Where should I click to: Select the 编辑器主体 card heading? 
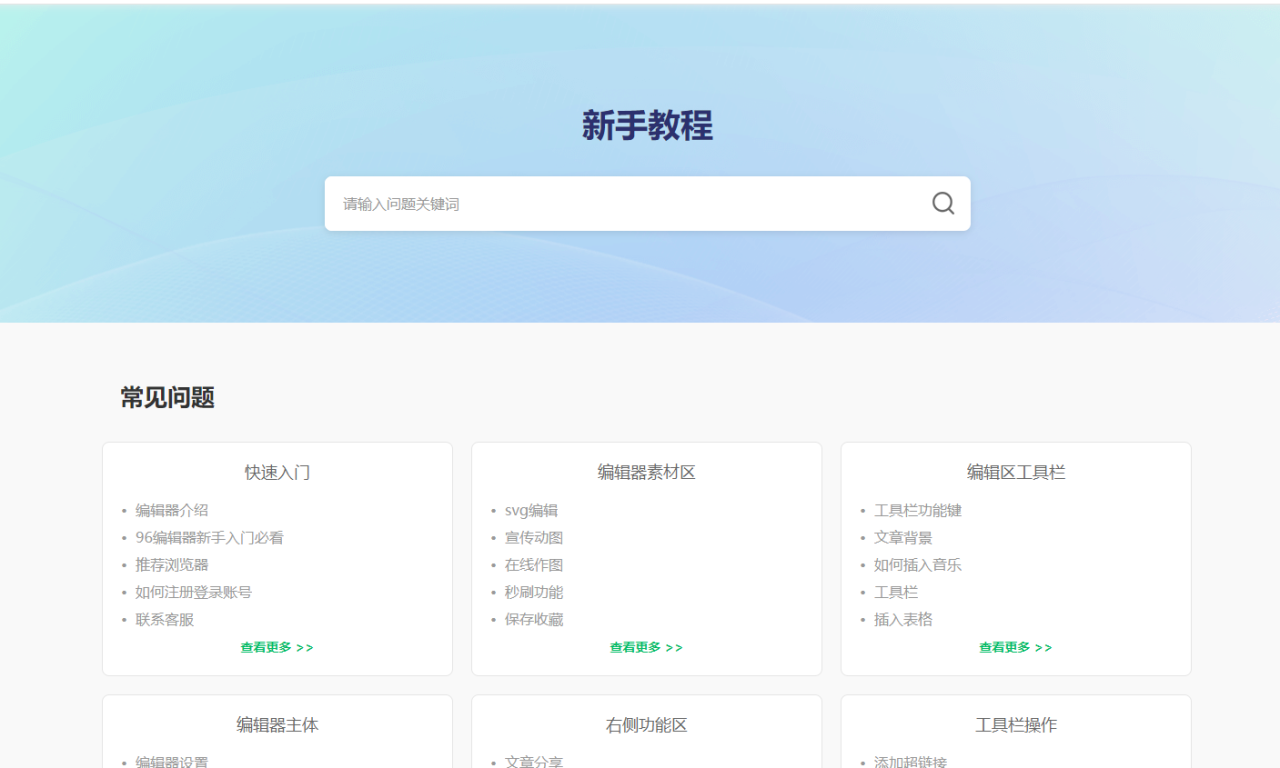pyautogui.click(x=277, y=725)
